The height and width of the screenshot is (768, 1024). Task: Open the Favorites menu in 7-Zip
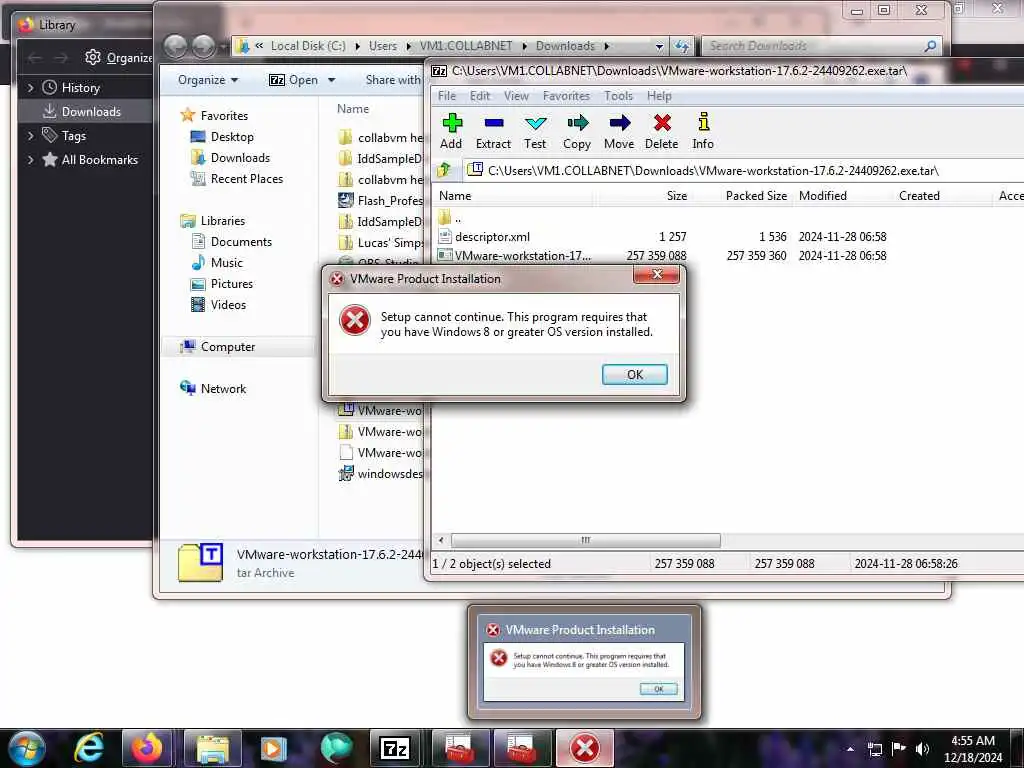tap(566, 96)
